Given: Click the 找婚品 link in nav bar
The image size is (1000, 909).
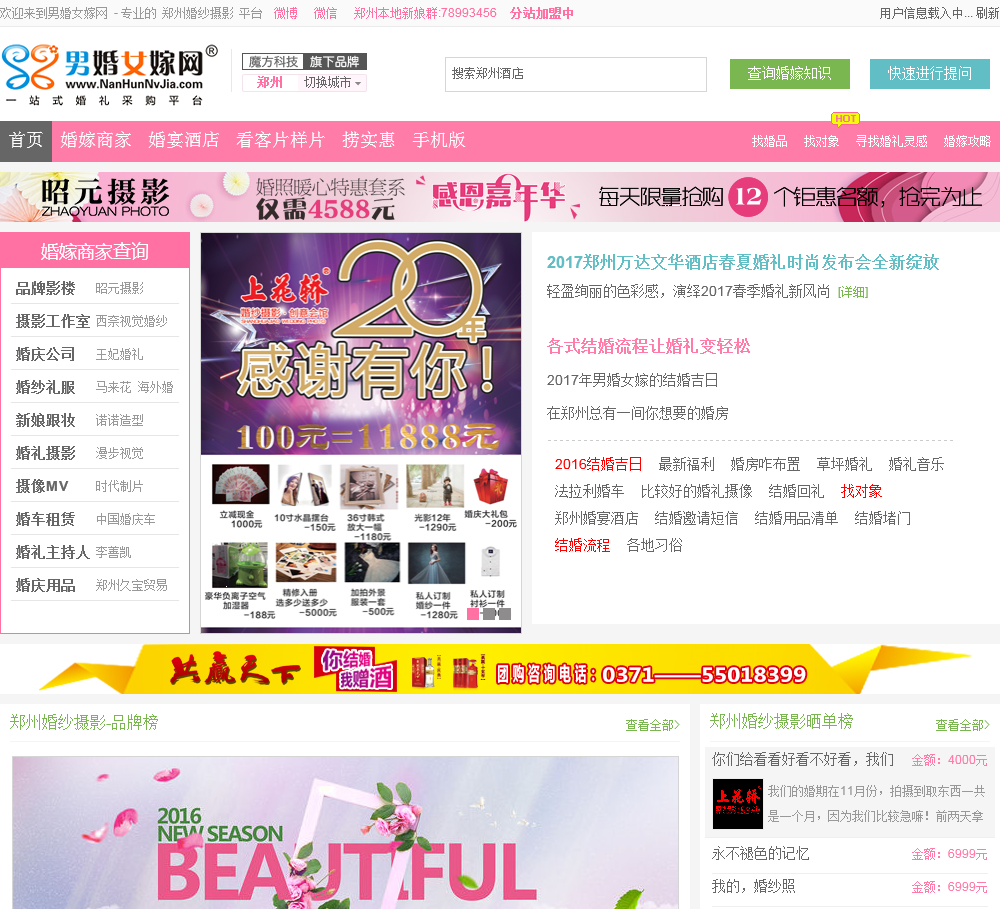Looking at the screenshot, I should coord(769,141).
